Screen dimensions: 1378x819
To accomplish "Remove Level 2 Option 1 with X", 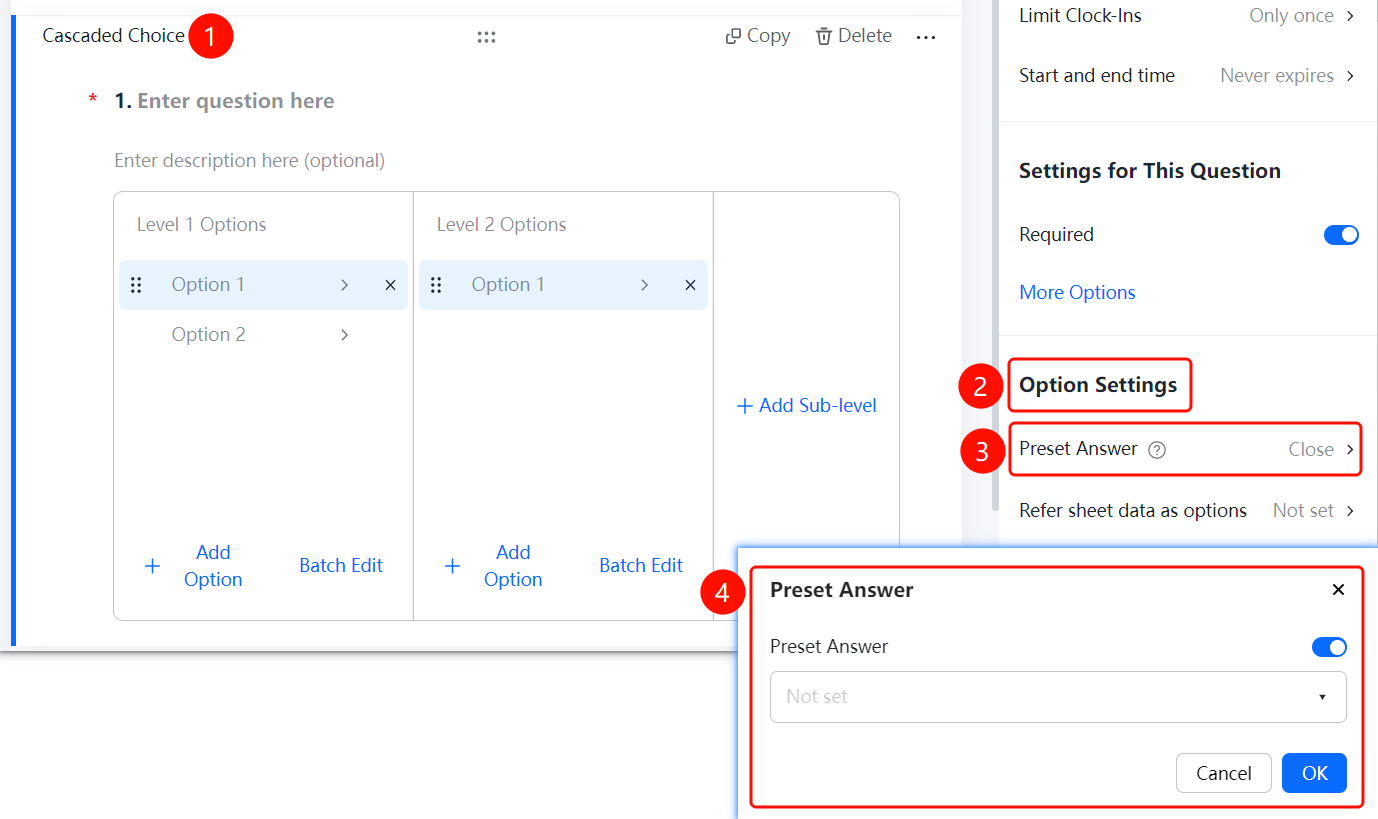I will [x=690, y=285].
